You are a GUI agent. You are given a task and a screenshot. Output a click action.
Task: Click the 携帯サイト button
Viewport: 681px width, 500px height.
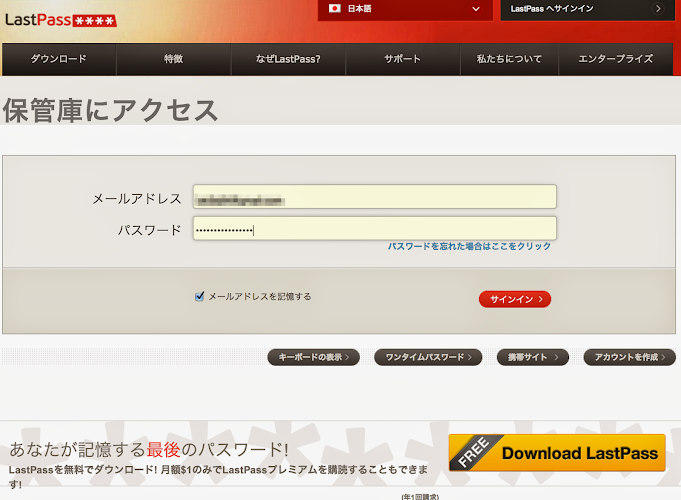click(532, 357)
